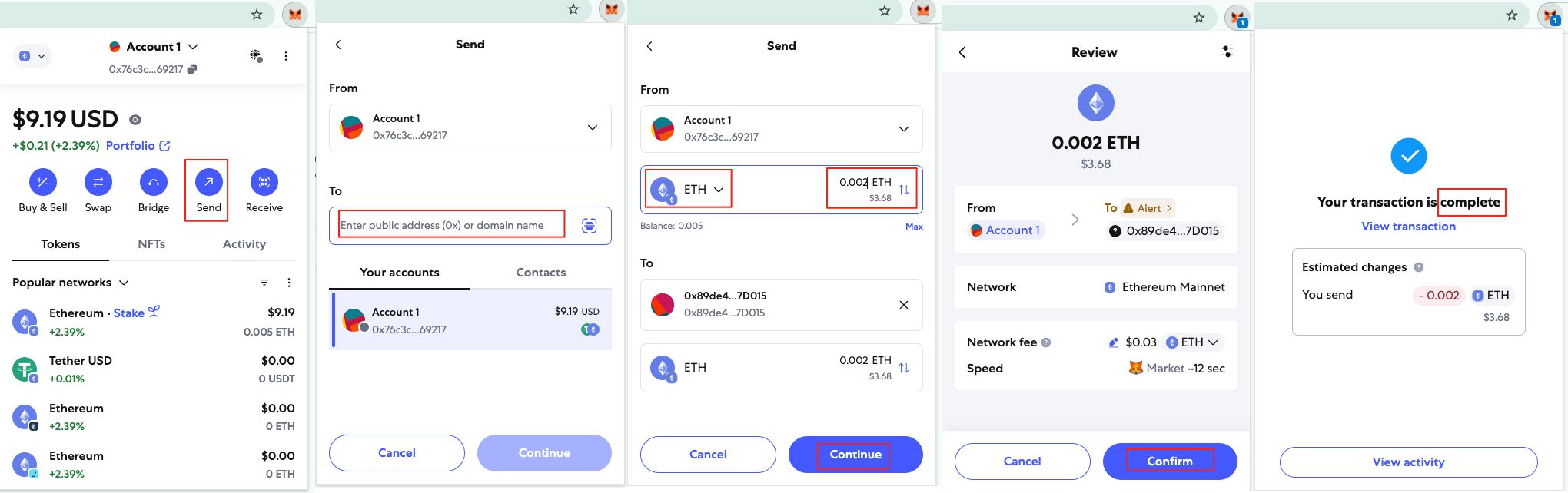Open the View transaction link
1568x493 pixels.
pyautogui.click(x=1408, y=227)
